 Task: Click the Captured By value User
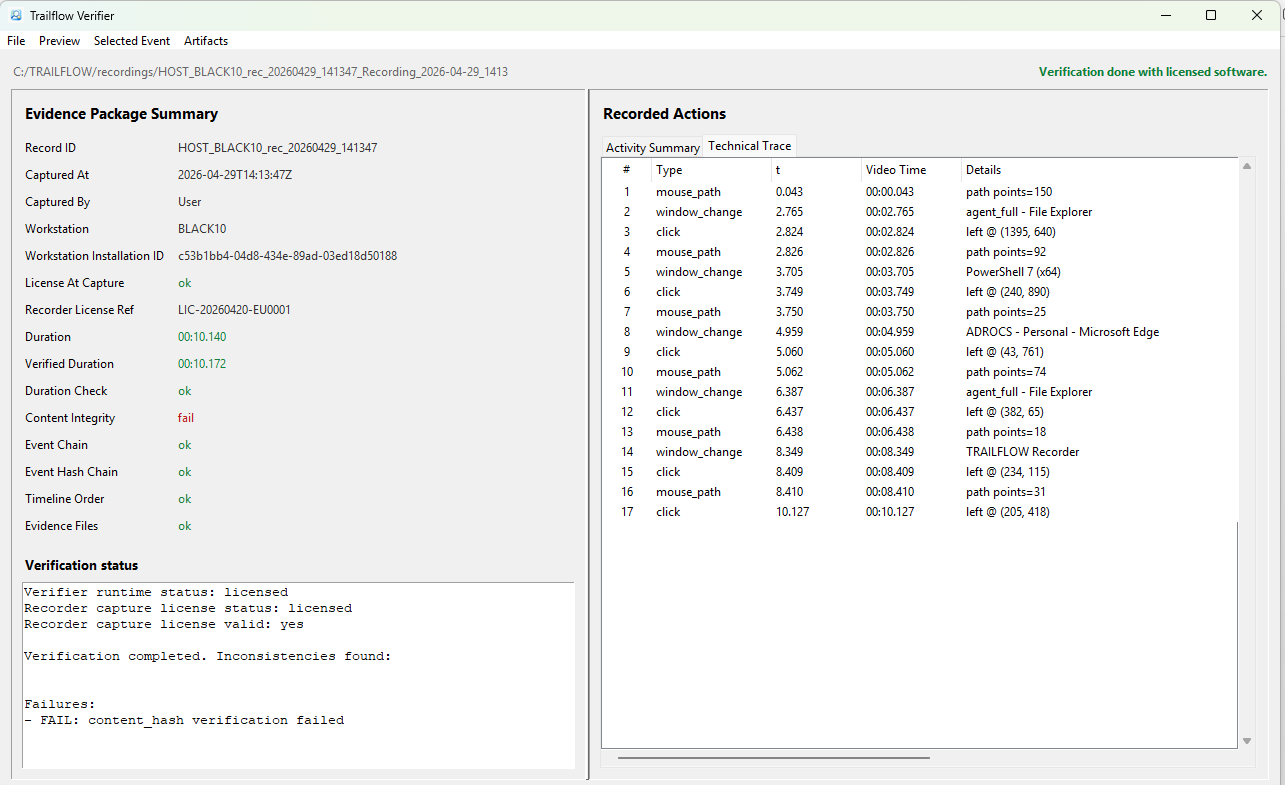pos(190,202)
